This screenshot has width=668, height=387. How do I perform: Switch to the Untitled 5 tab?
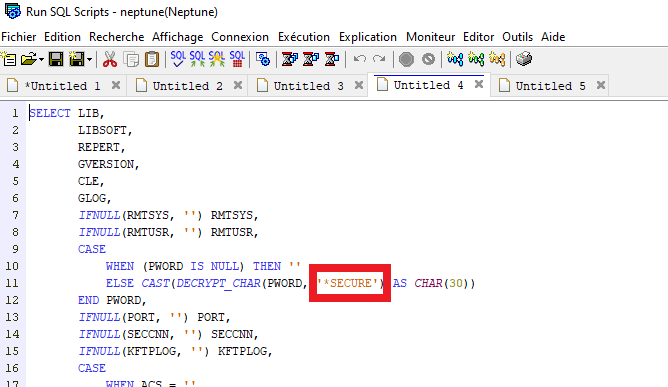click(550, 86)
